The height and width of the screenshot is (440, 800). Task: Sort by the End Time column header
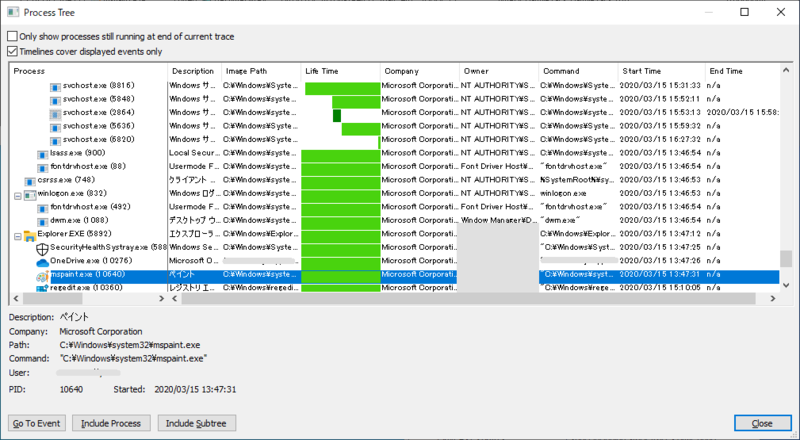[x=742, y=71]
